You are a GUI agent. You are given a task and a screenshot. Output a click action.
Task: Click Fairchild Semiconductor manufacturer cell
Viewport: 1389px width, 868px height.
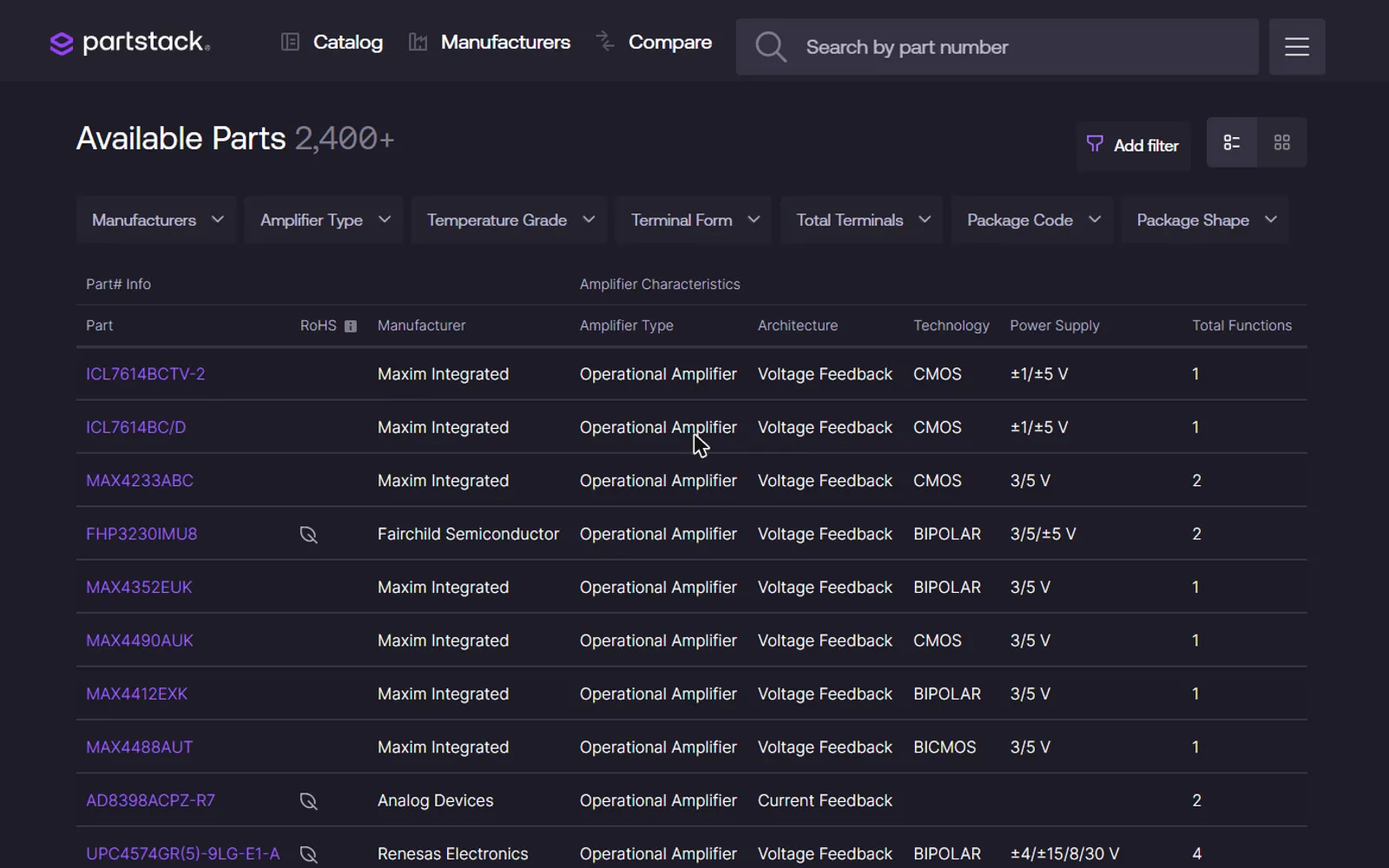click(x=468, y=534)
